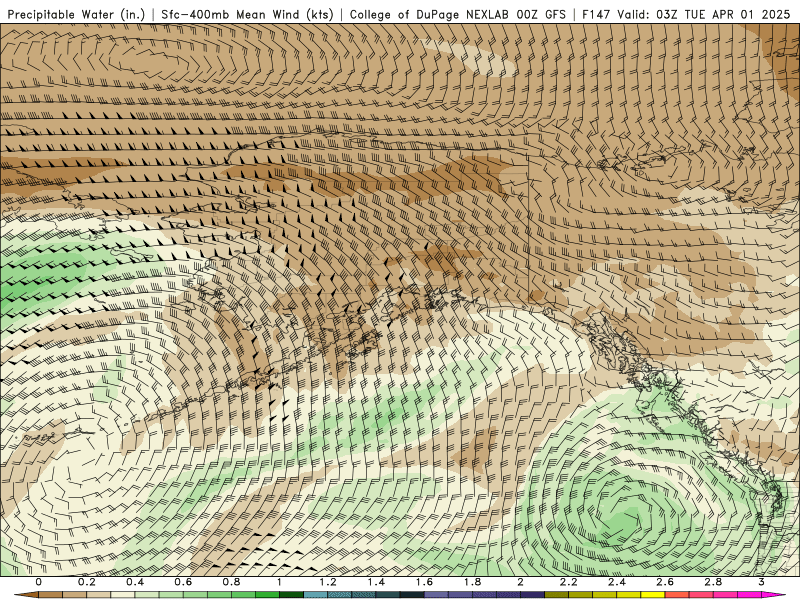Viewport: 800px width, 600px height.
Task: Click the '1.8' color scale label
Action: point(472,582)
